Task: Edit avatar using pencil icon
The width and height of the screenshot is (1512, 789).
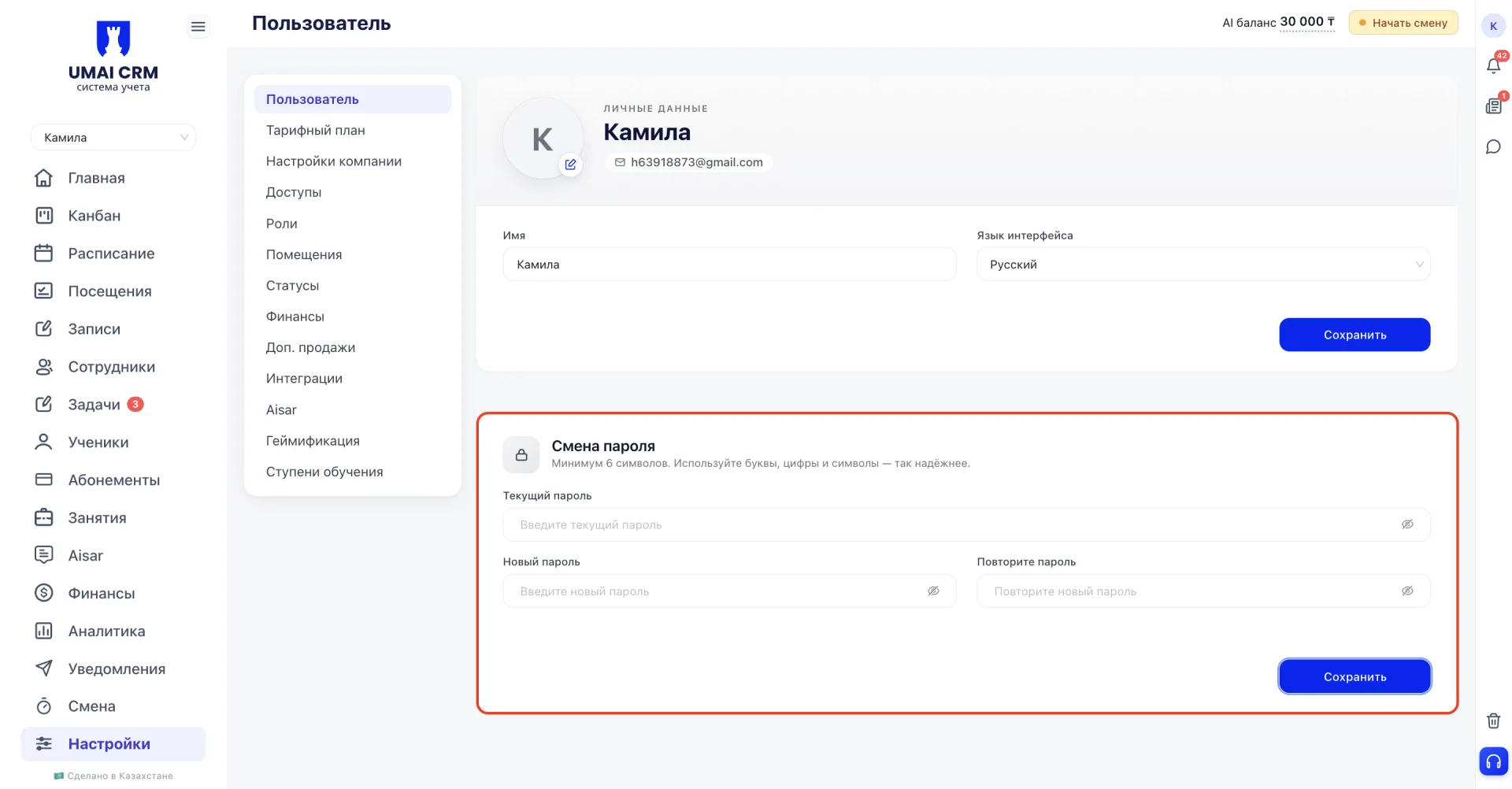Action: [570, 165]
